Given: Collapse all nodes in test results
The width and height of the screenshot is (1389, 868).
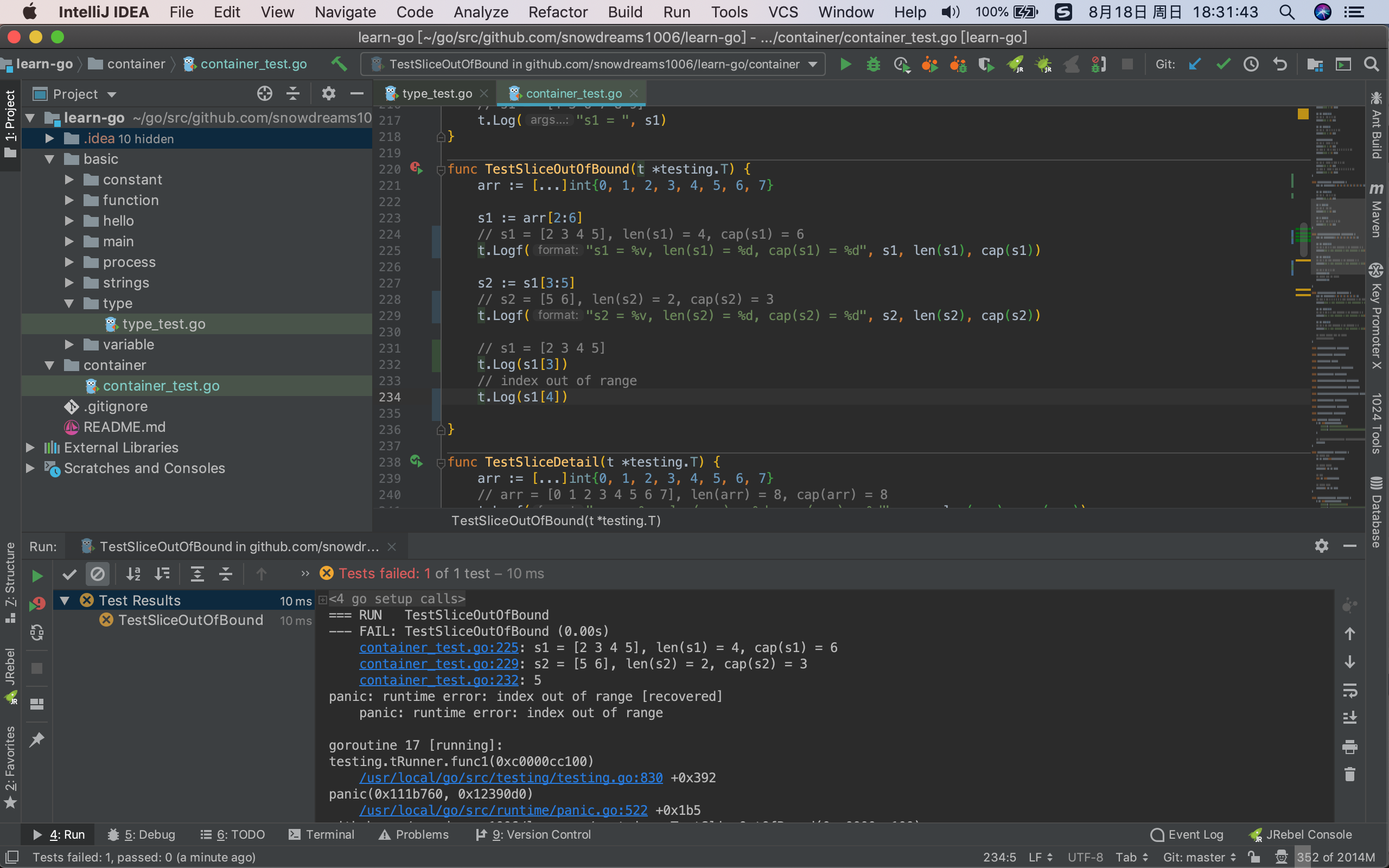Looking at the screenshot, I should click(226, 574).
